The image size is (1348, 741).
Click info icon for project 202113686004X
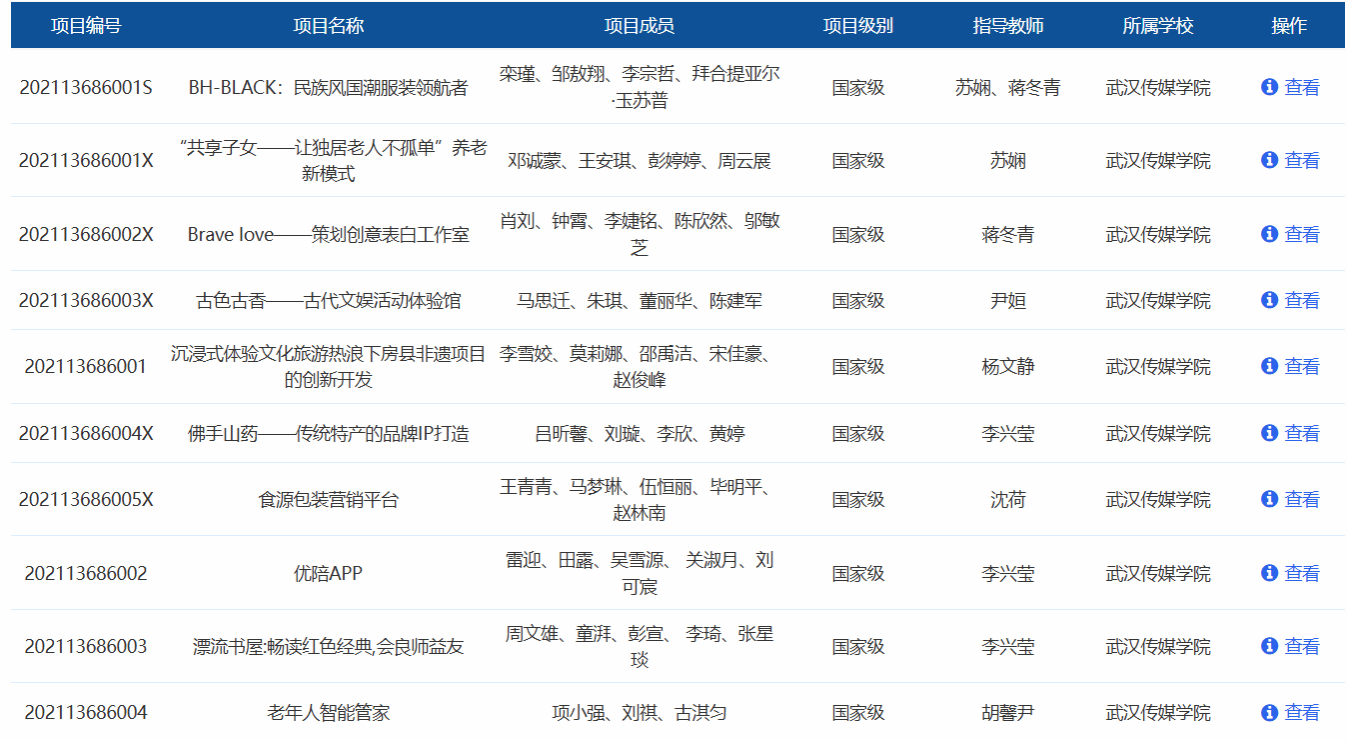(1269, 433)
